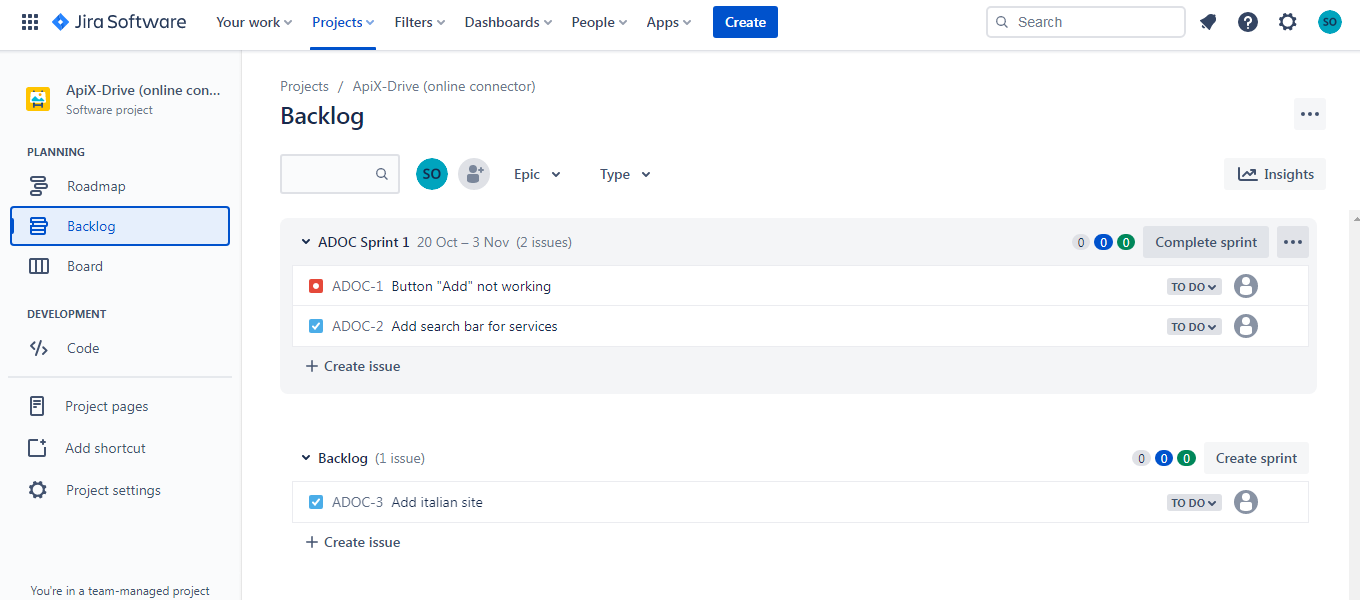This screenshot has width=1360, height=600.
Task: Click the bug type icon of ADOC-1
Action: [x=316, y=286]
